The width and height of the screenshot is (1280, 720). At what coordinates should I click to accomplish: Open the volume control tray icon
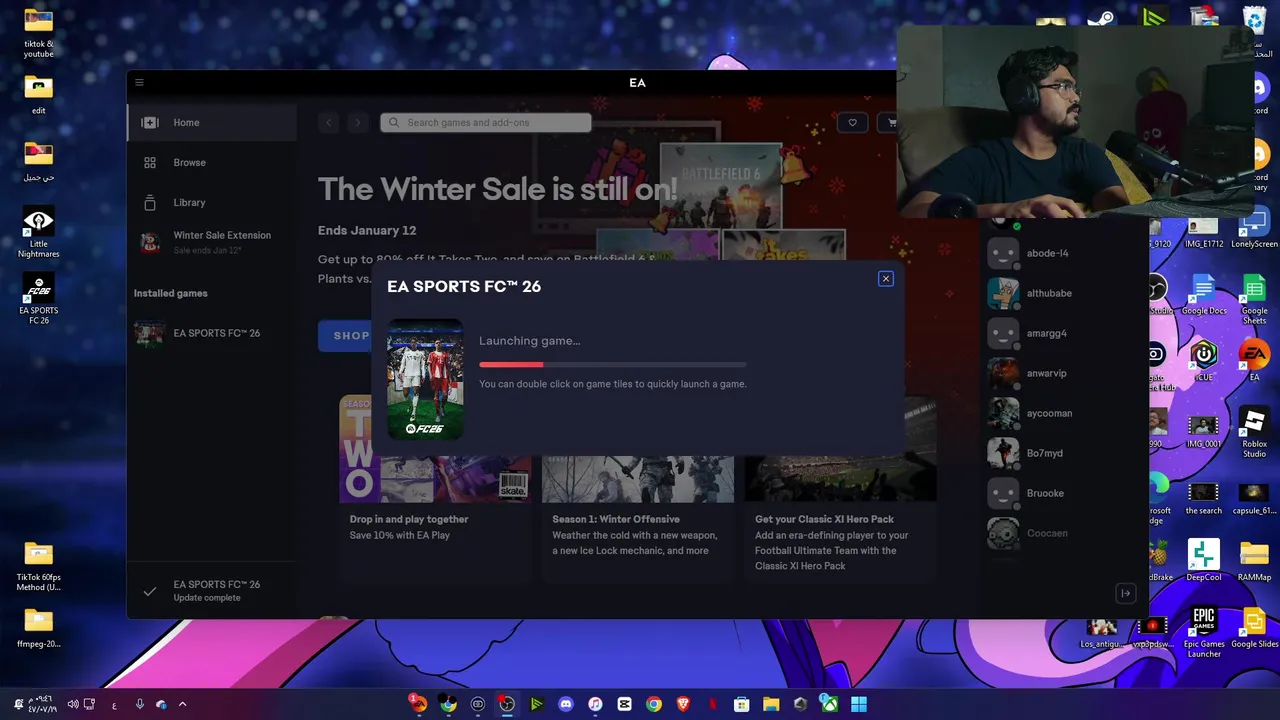[x=73, y=704]
